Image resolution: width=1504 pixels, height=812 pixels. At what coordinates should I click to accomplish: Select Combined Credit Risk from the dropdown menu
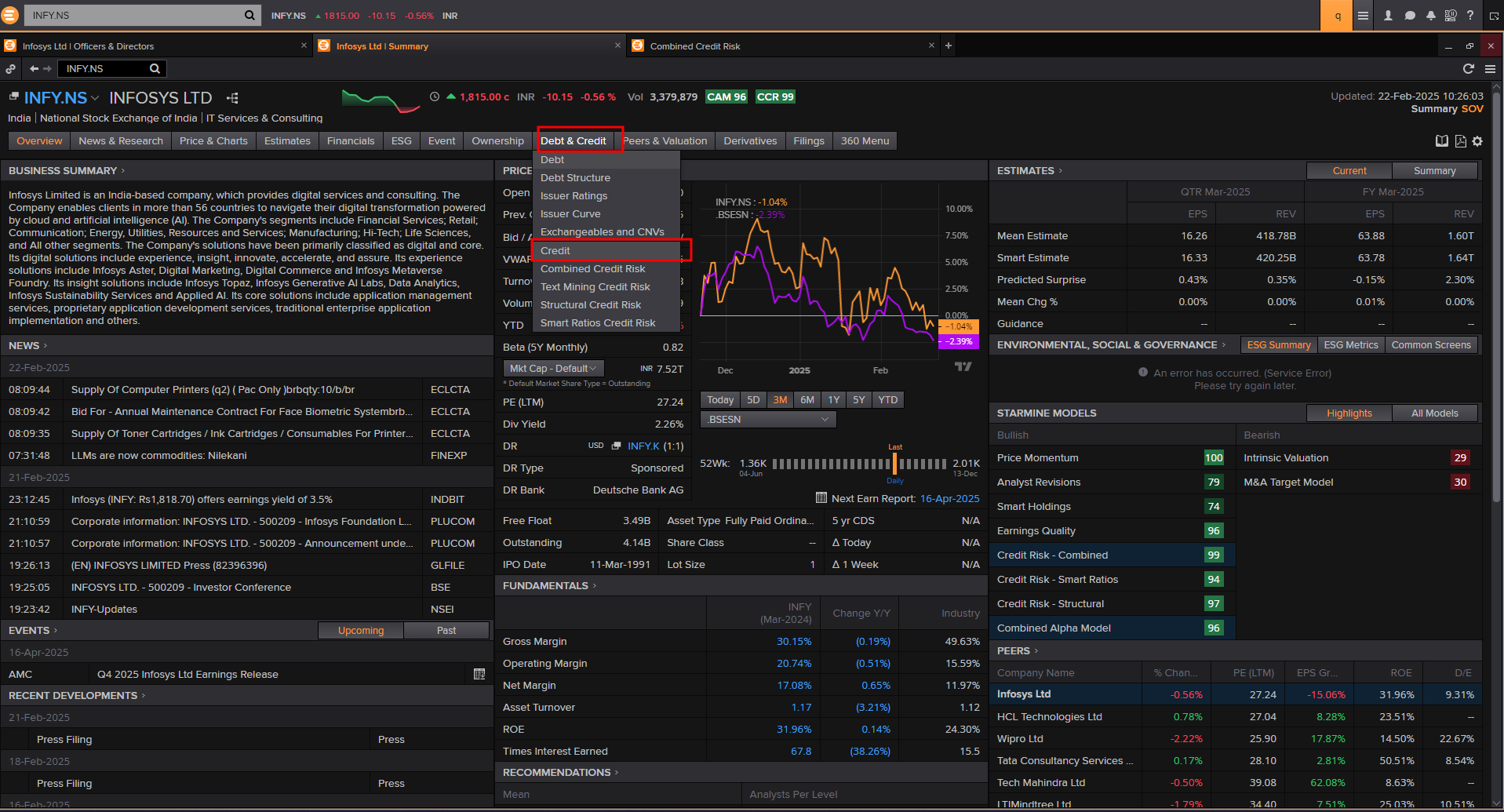pos(592,269)
